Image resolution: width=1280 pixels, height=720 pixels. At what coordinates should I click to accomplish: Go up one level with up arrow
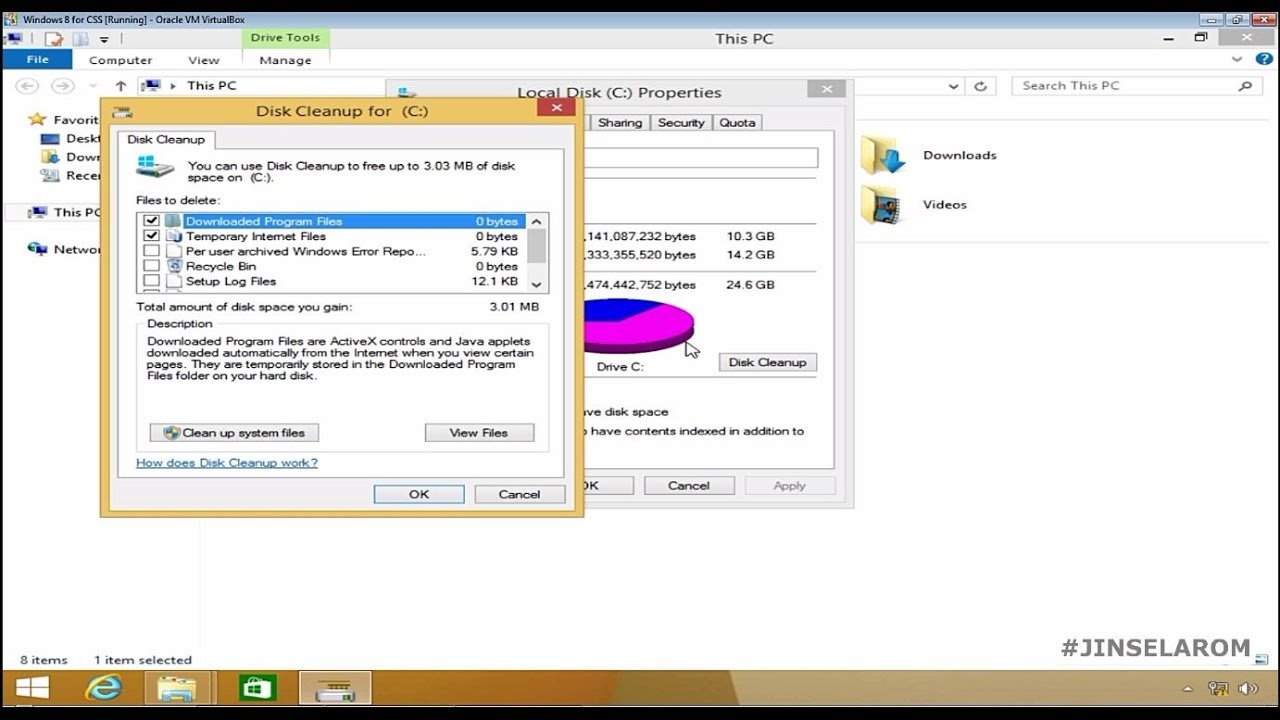tap(121, 86)
